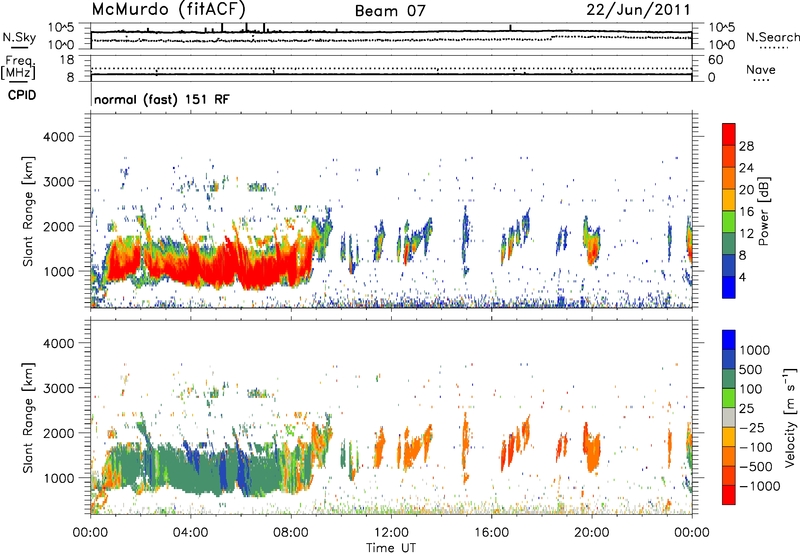
Task: Click the "CPID" row label
Action: [22, 95]
